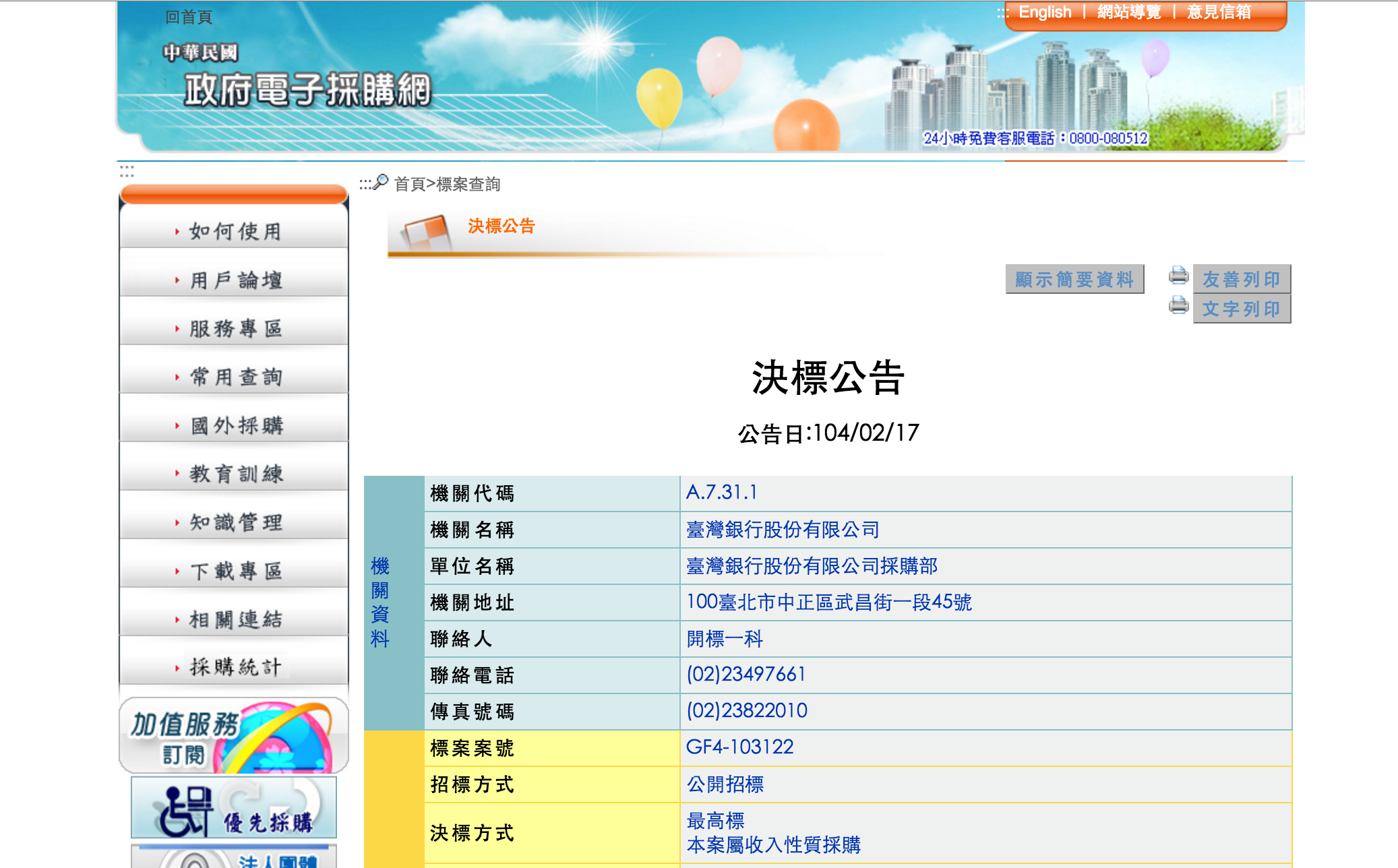Open the 優先採購 wheelchair banner

tap(234, 808)
